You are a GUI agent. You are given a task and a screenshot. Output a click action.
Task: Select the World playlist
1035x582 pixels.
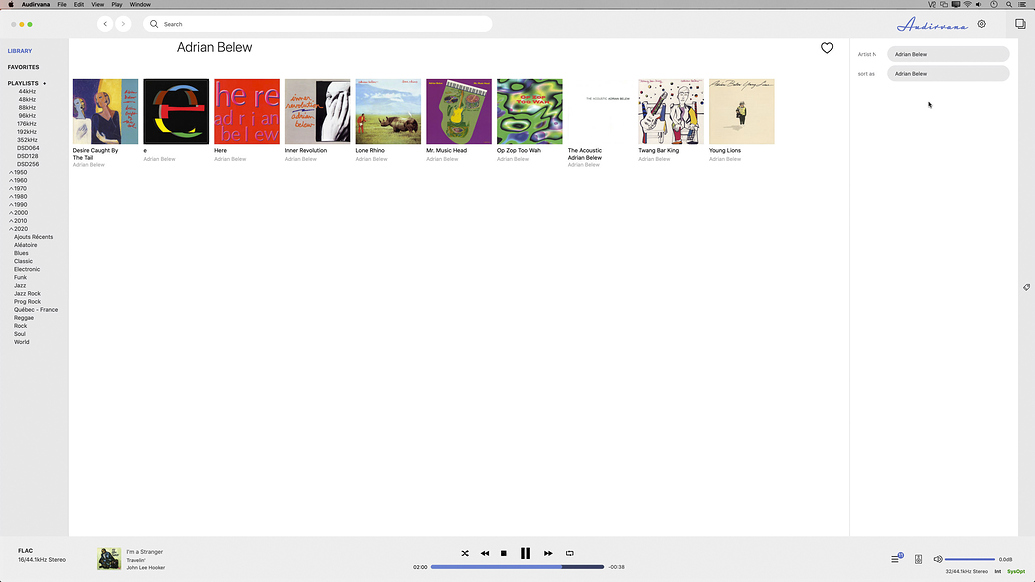coord(22,342)
